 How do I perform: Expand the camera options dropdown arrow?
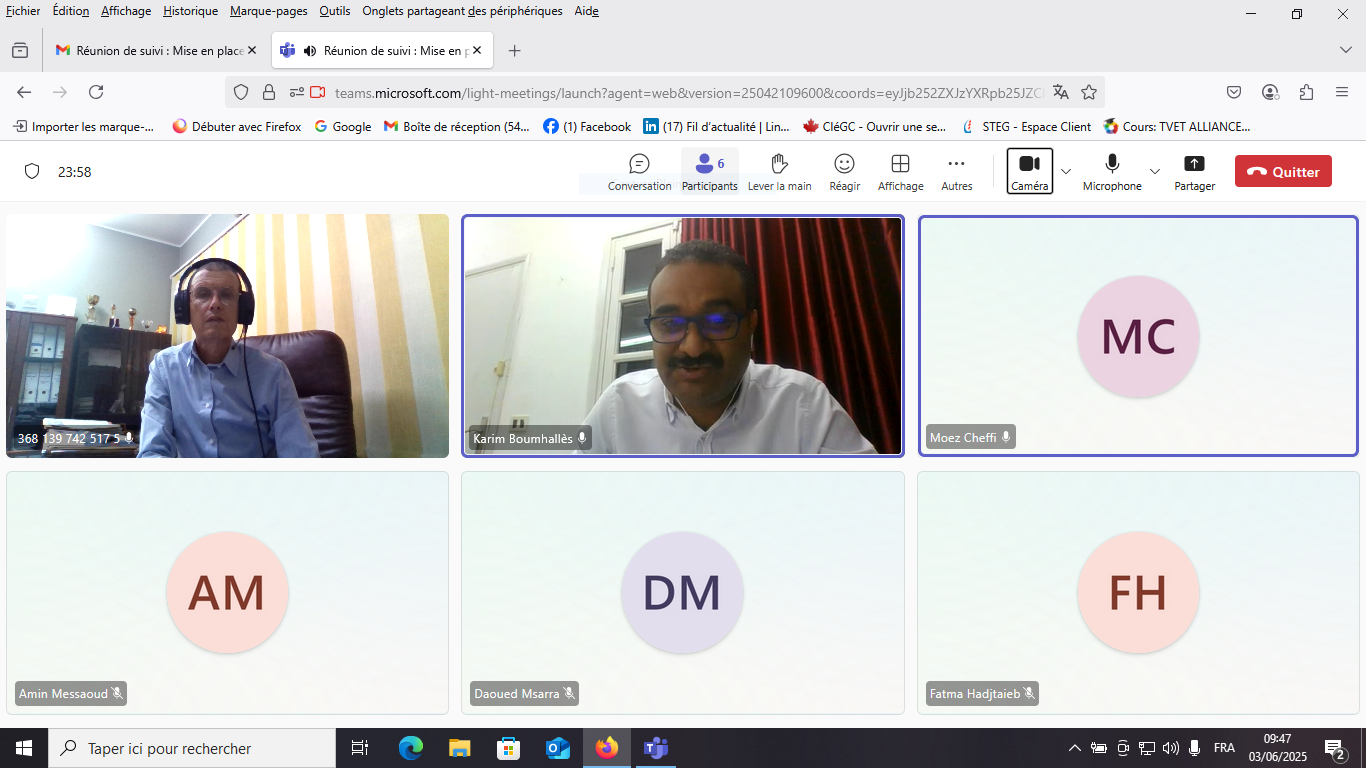pyautogui.click(x=1066, y=172)
